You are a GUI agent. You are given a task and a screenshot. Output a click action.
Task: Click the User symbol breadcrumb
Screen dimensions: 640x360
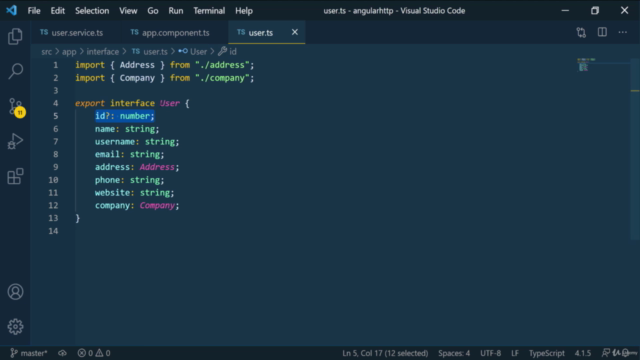193,52
